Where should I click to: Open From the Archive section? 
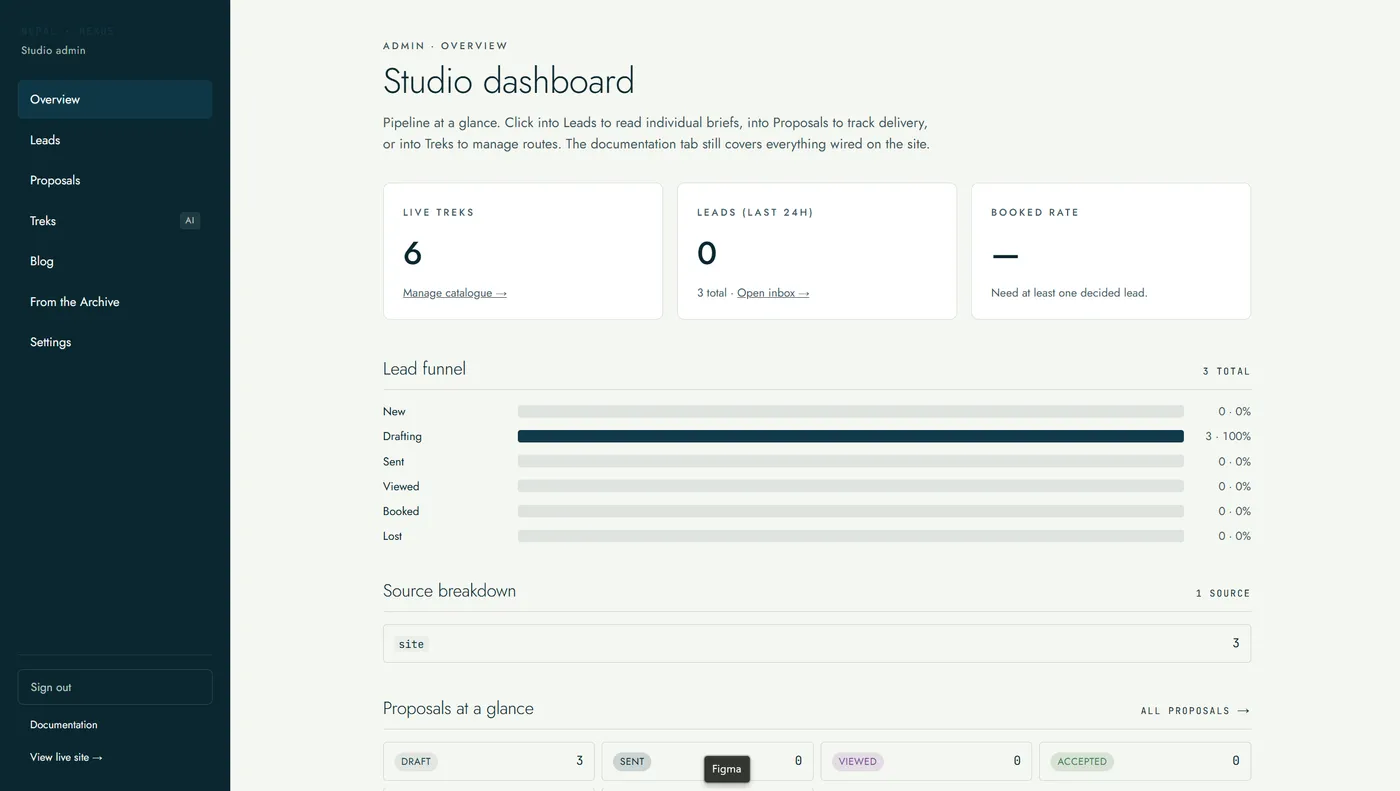point(115,302)
